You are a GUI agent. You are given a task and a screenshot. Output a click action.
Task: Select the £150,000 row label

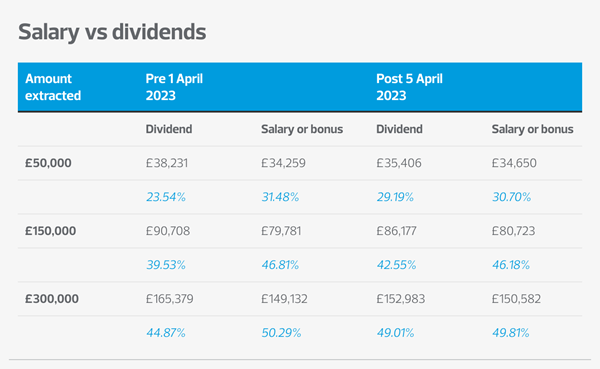[x=51, y=231]
